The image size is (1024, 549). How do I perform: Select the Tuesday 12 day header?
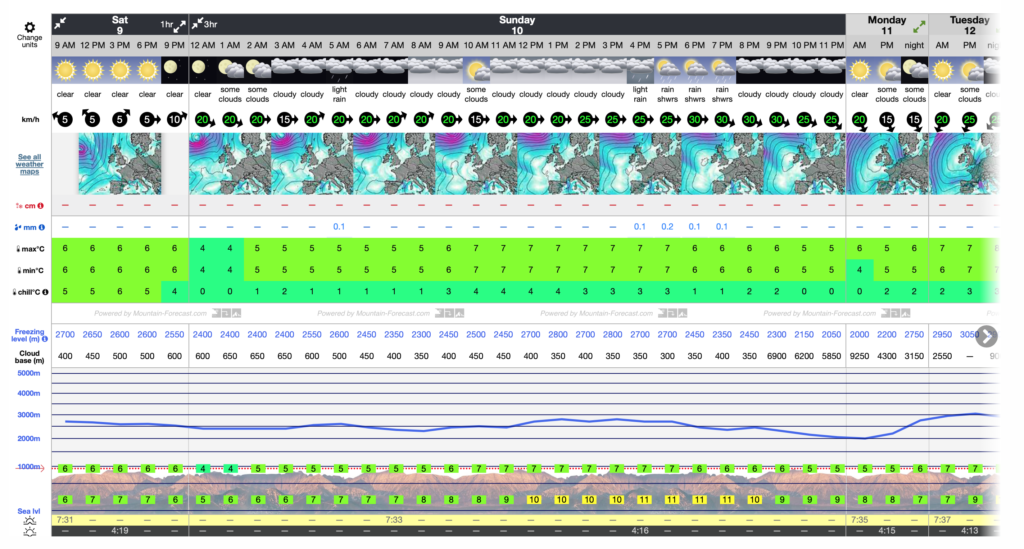click(x=968, y=25)
